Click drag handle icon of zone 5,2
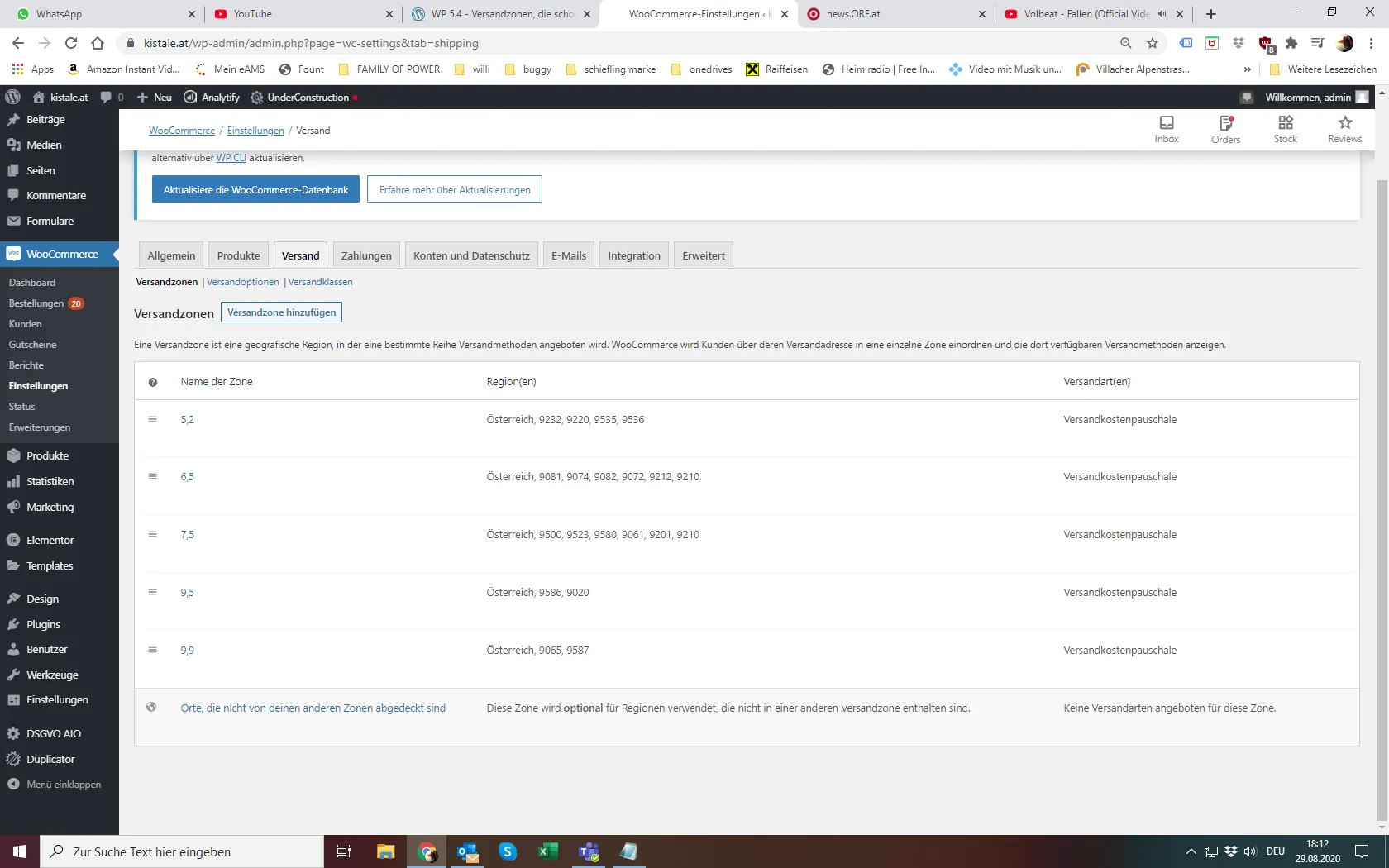 click(x=153, y=419)
